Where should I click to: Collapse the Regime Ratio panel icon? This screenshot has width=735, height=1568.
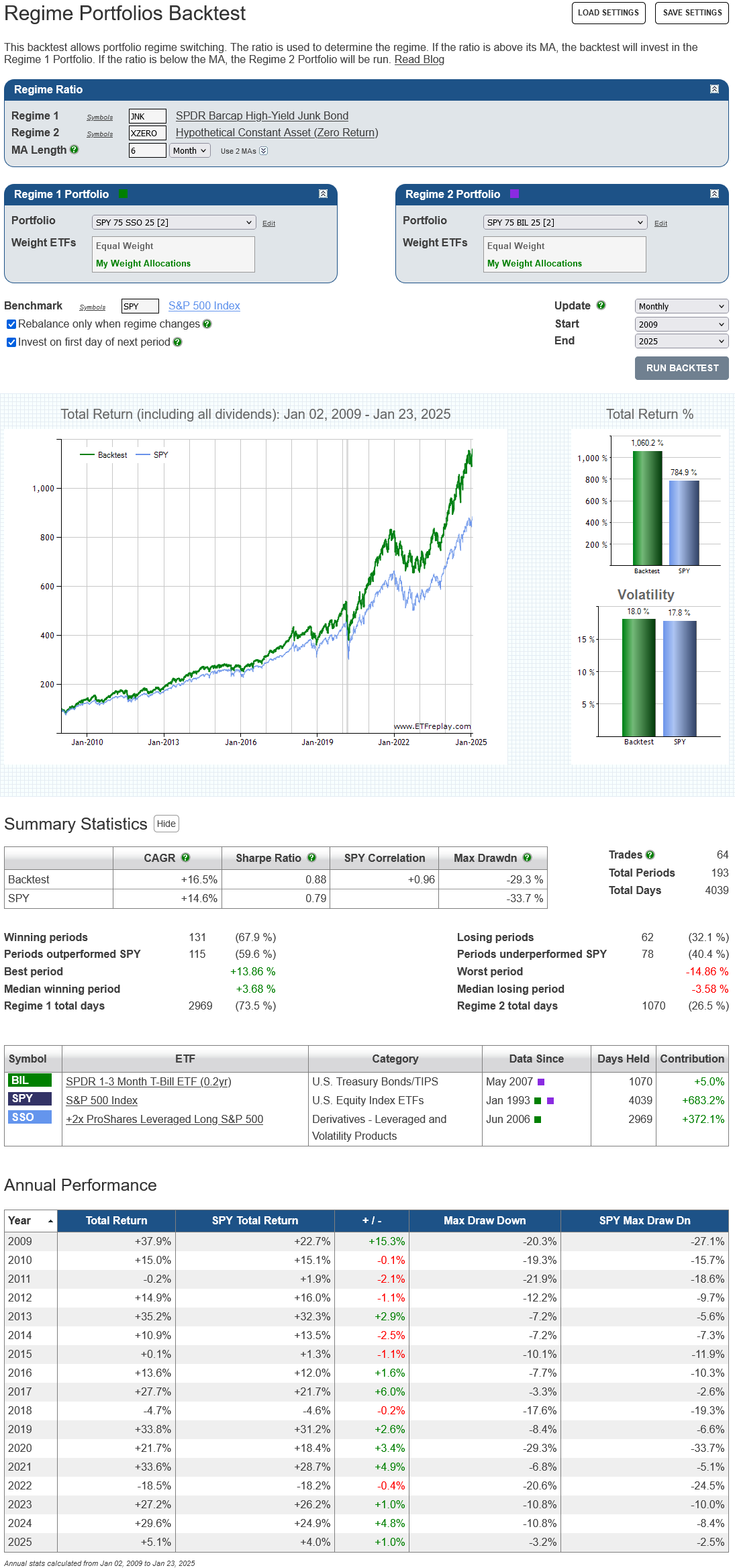coord(714,89)
